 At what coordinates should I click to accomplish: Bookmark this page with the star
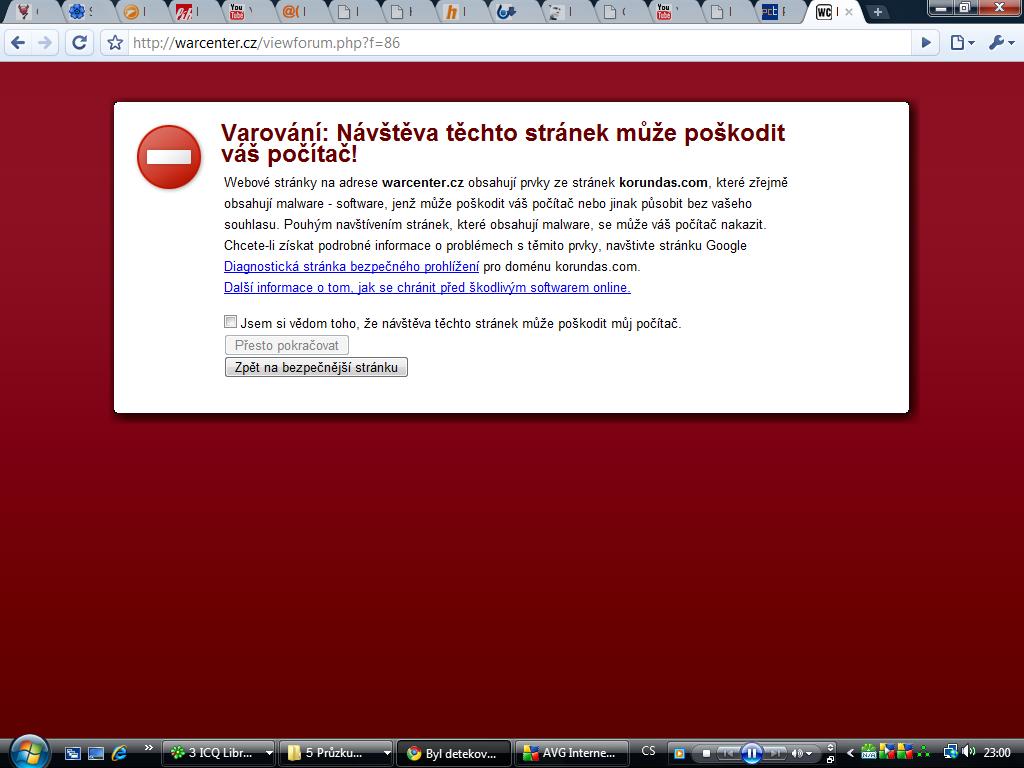coord(115,43)
